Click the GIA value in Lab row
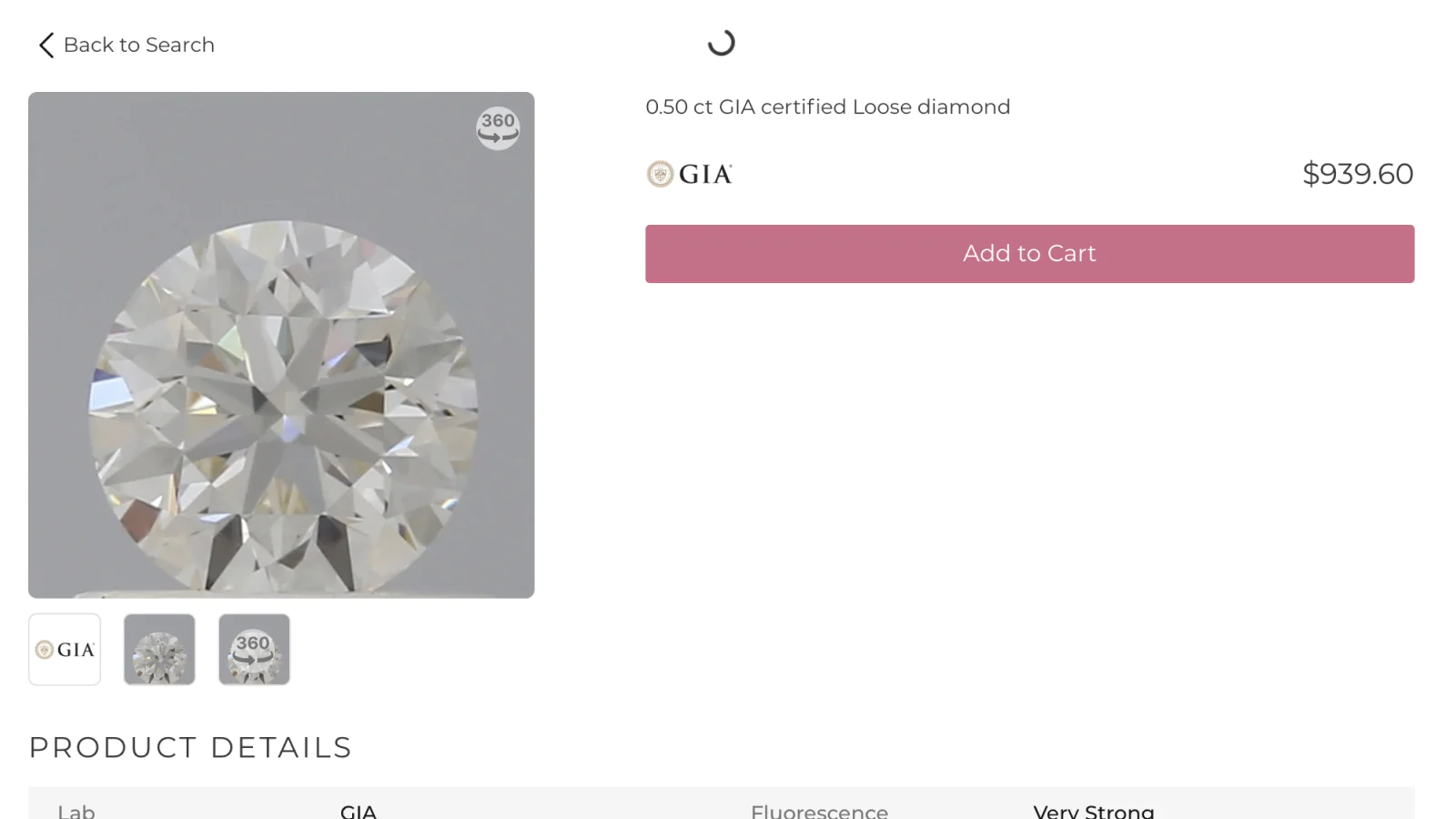 point(359,811)
